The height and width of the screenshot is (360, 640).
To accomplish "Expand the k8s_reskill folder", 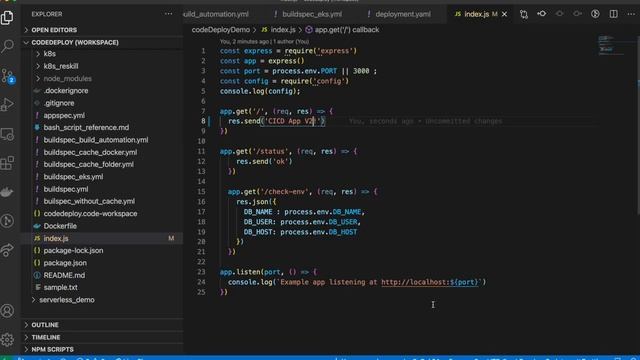I will [x=61, y=66].
